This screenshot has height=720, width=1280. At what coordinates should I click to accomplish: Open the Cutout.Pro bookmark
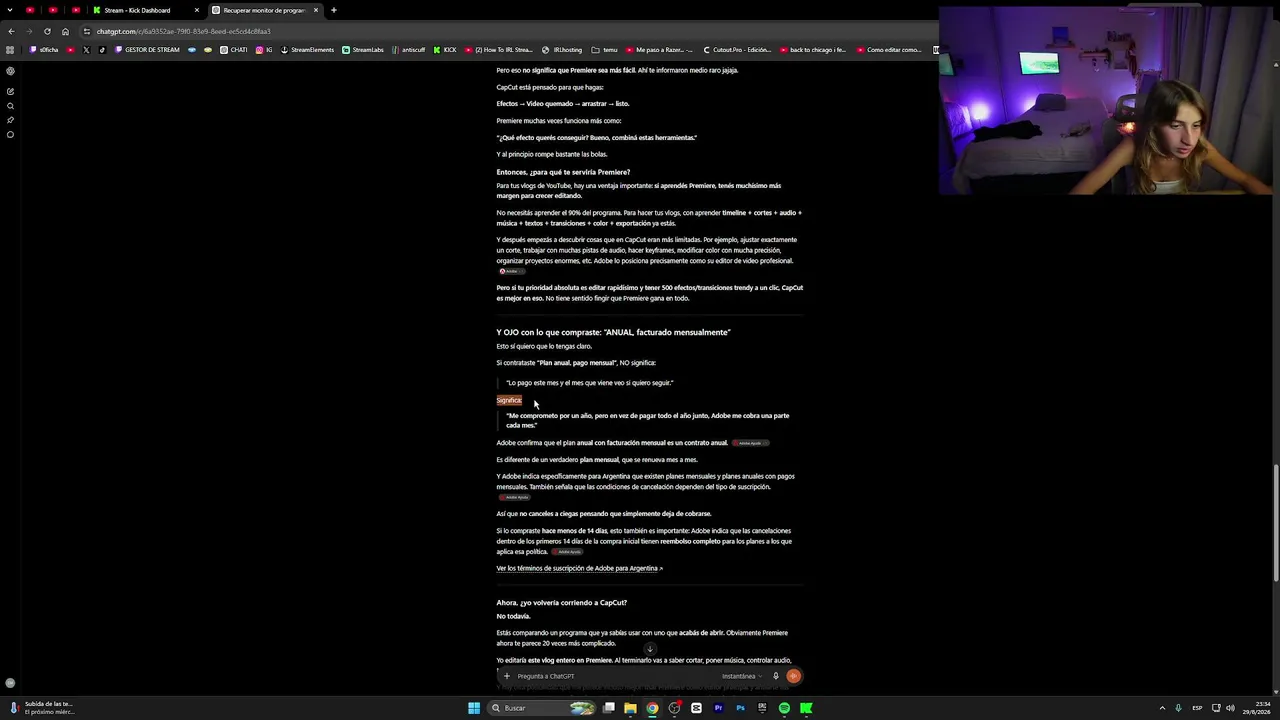737,50
